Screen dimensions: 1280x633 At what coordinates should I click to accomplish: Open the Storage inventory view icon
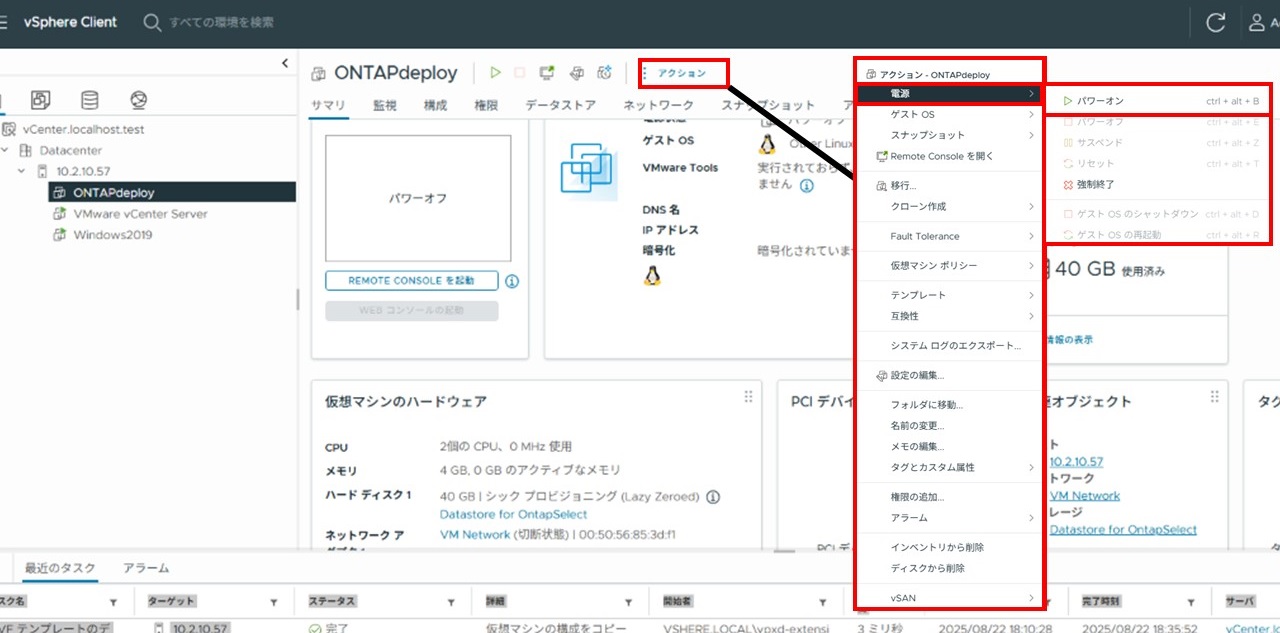(x=90, y=100)
